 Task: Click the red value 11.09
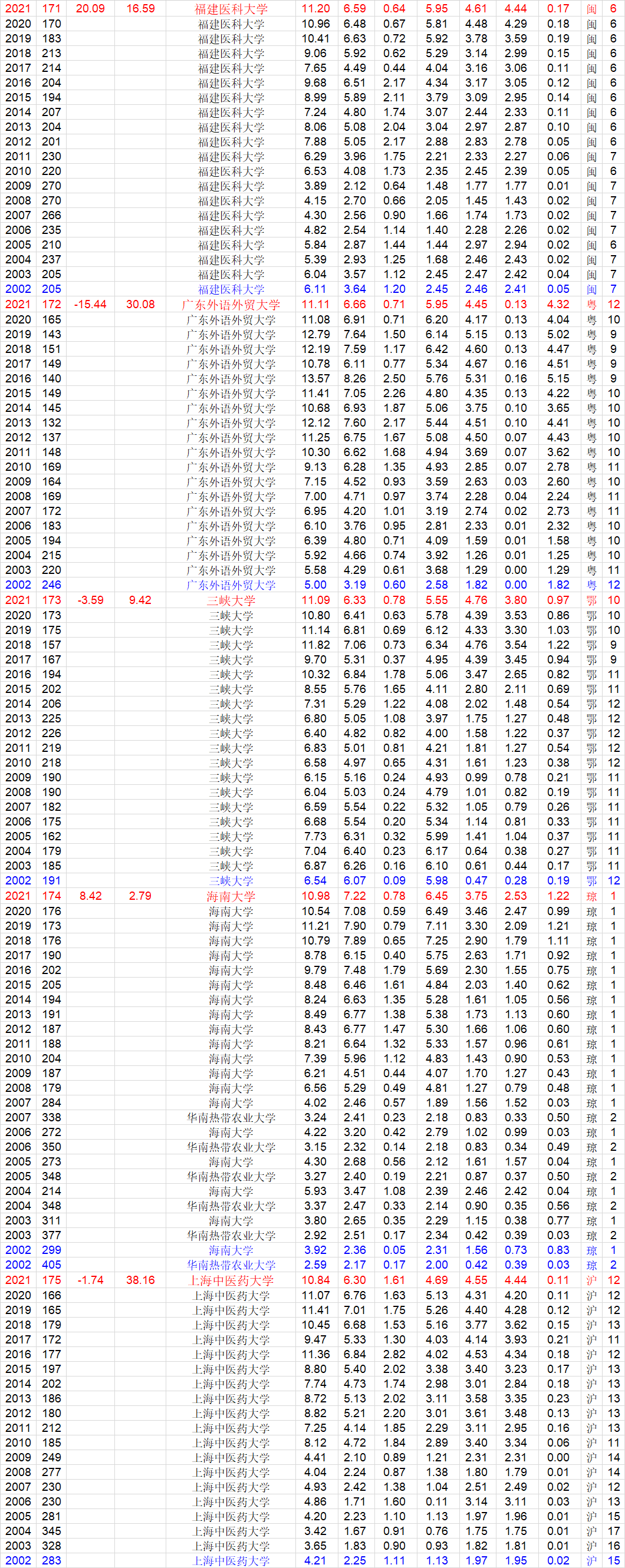click(315, 600)
